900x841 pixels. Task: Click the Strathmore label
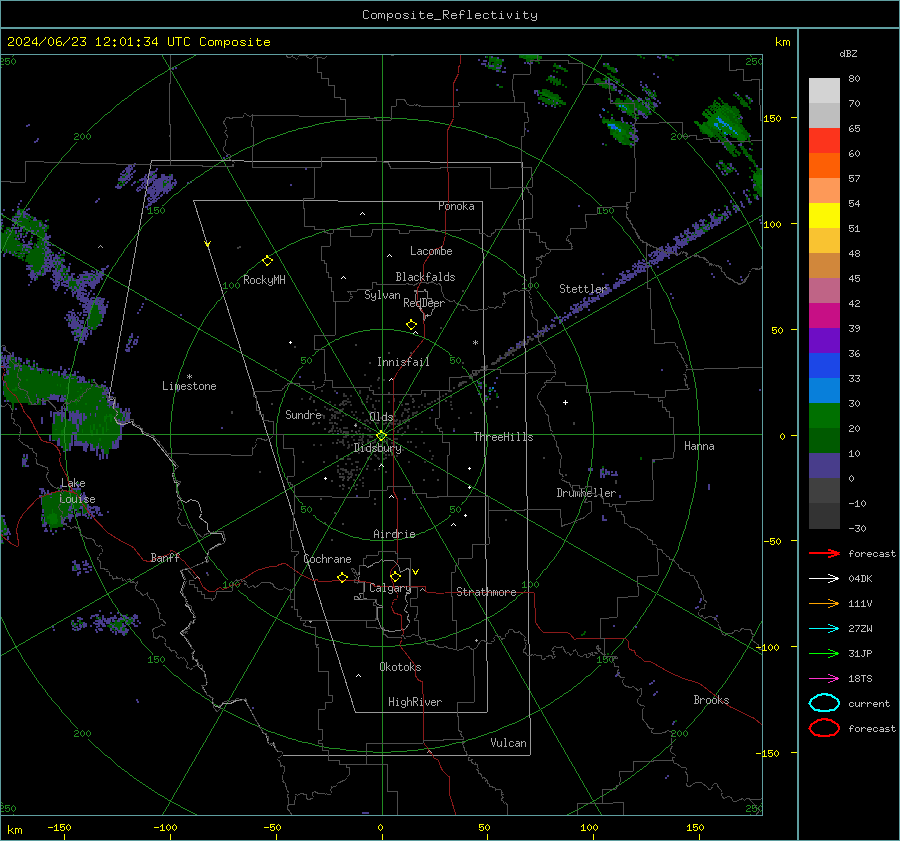click(486, 592)
